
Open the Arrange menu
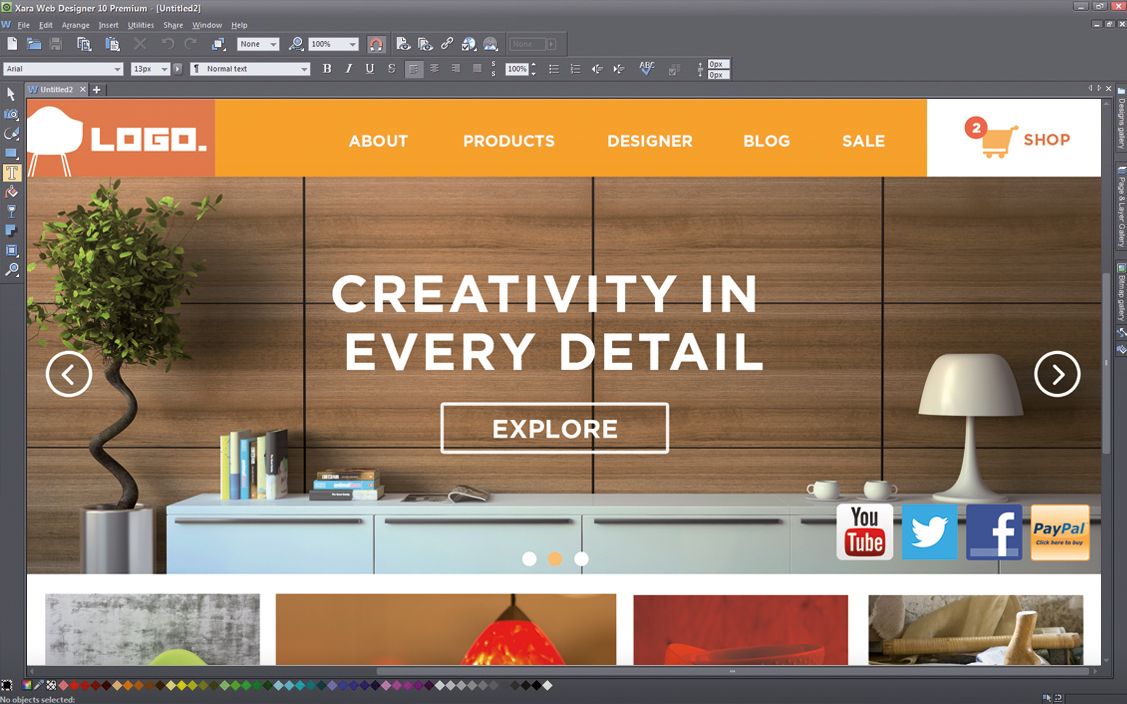pyautogui.click(x=75, y=25)
